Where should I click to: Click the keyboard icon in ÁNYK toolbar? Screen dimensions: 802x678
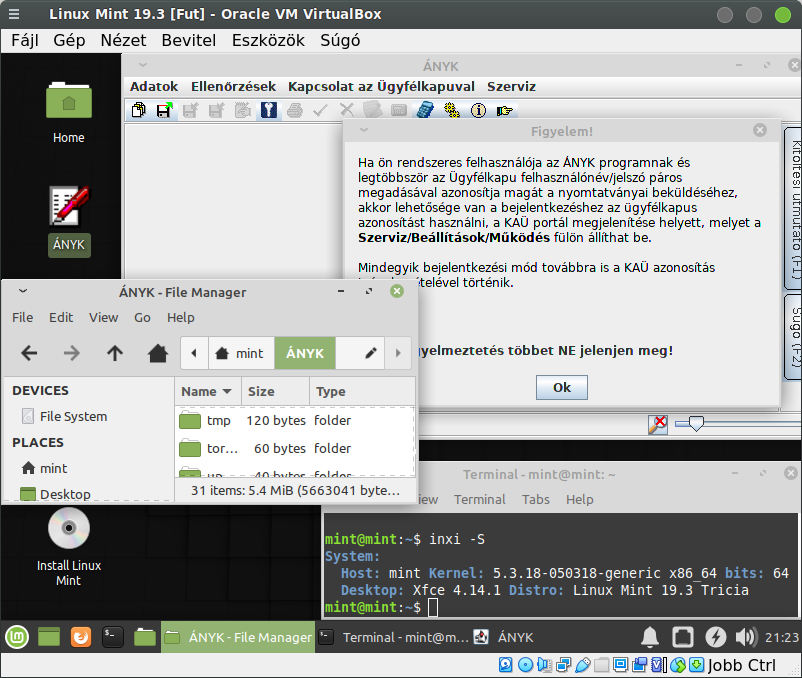click(399, 110)
